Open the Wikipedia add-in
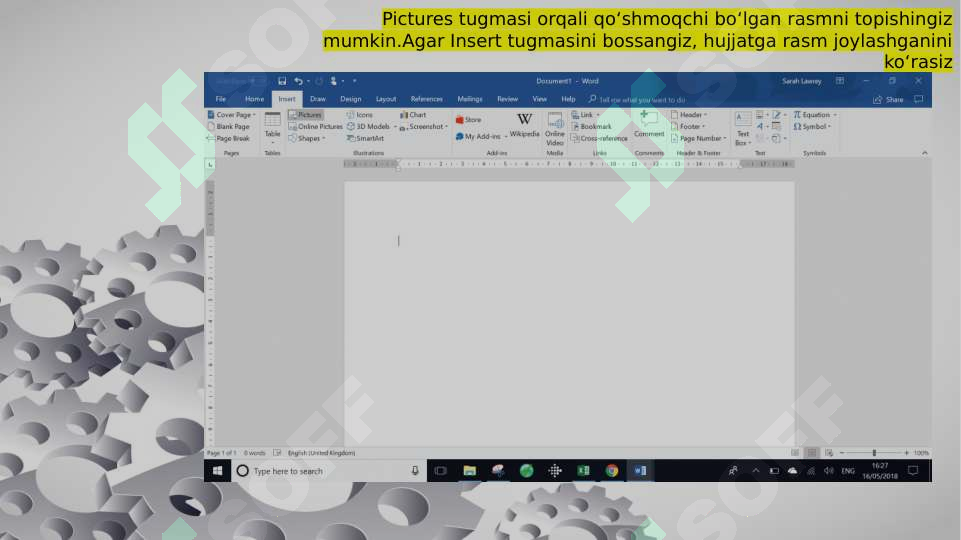The width and height of the screenshot is (961, 540). (x=525, y=125)
